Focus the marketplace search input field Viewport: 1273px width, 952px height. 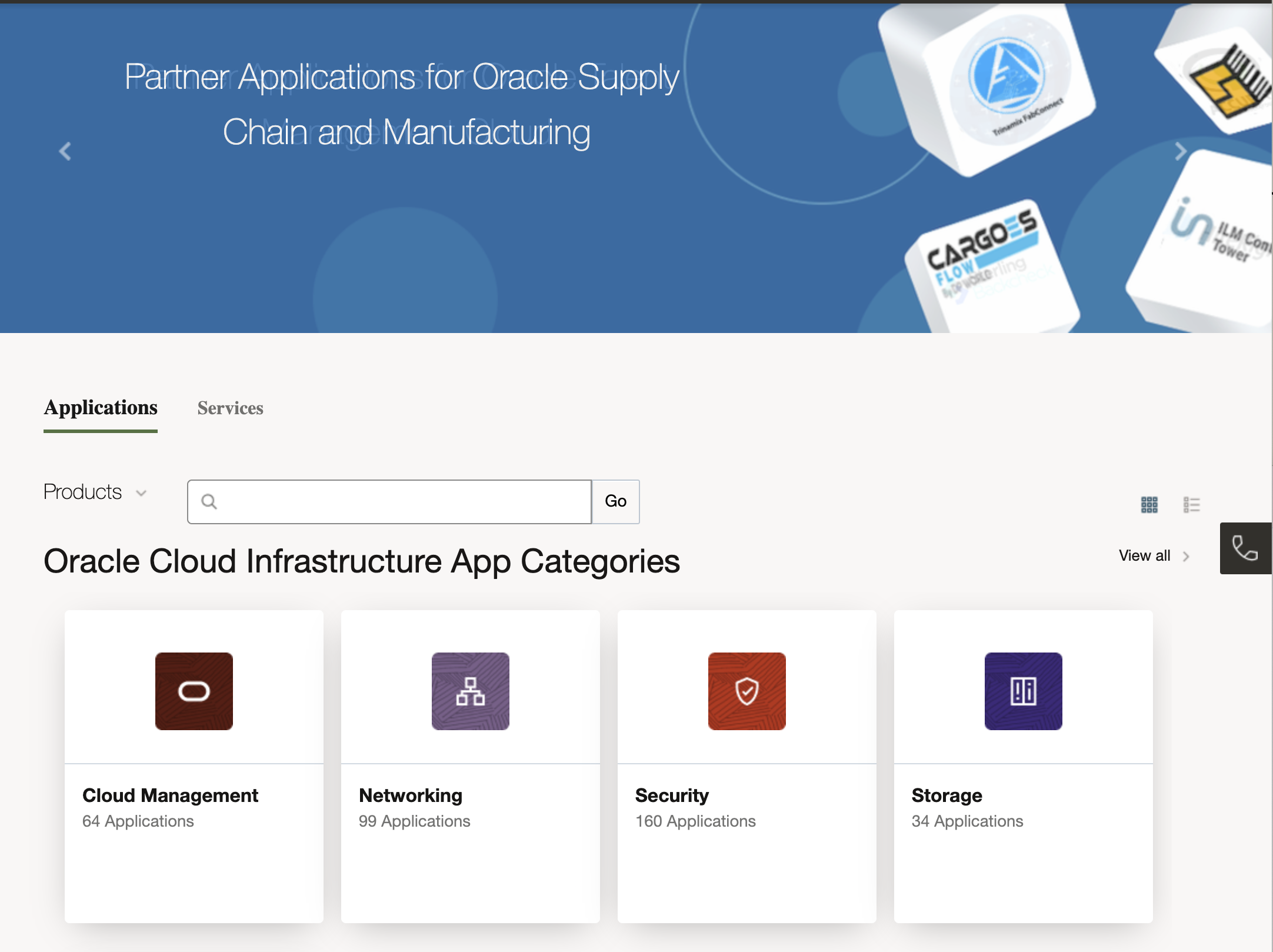389,501
